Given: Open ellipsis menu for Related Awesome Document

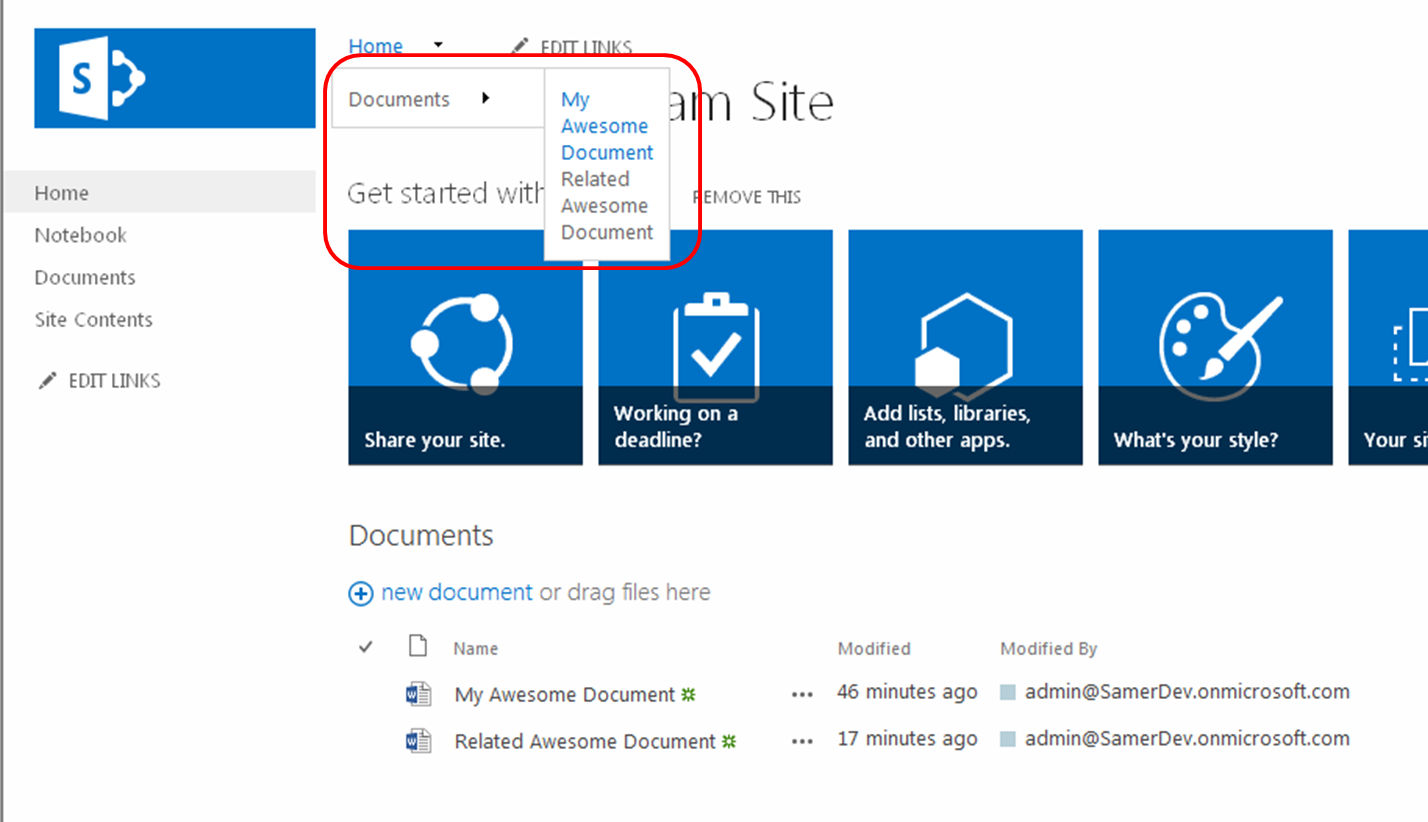Looking at the screenshot, I should pyautogui.click(x=802, y=742).
